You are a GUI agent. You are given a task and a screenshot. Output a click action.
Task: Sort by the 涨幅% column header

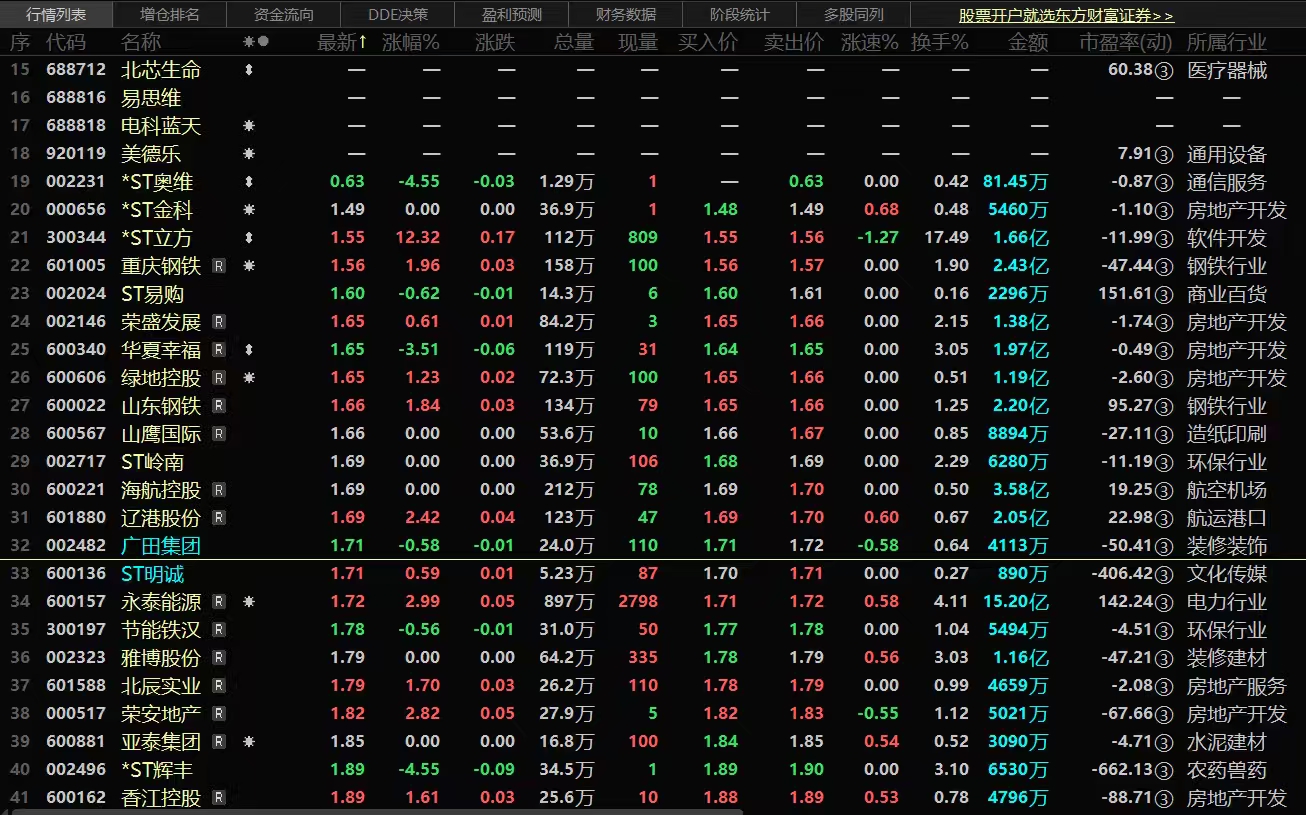pyautogui.click(x=410, y=42)
